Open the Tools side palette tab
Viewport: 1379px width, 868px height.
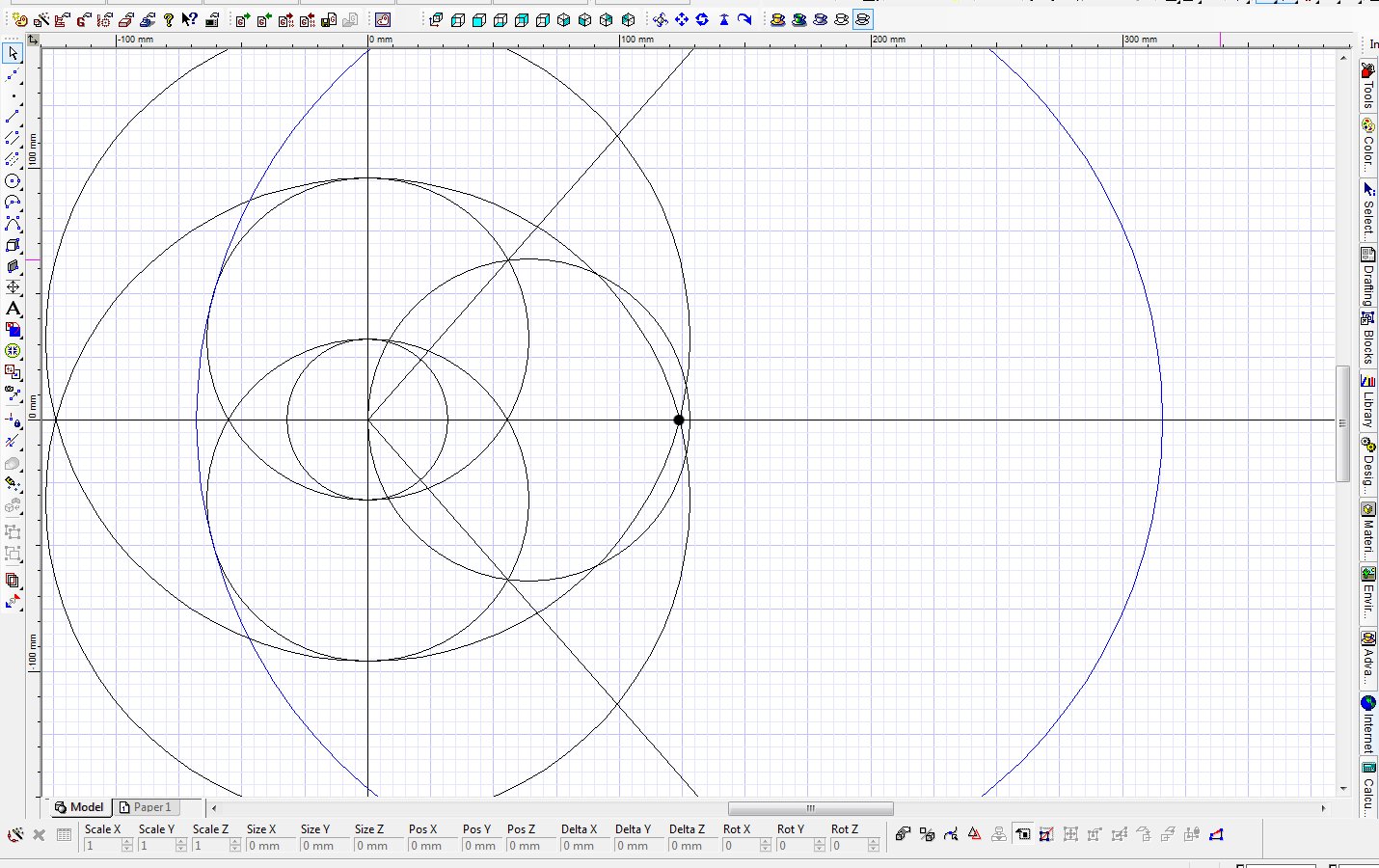pyautogui.click(x=1368, y=86)
